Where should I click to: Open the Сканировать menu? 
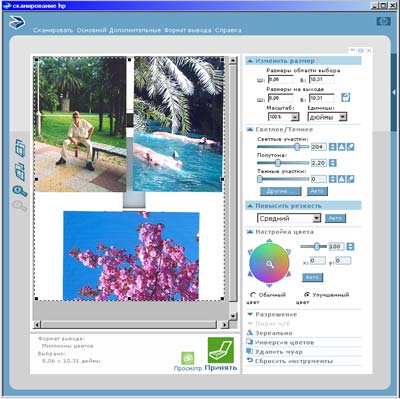(53, 30)
